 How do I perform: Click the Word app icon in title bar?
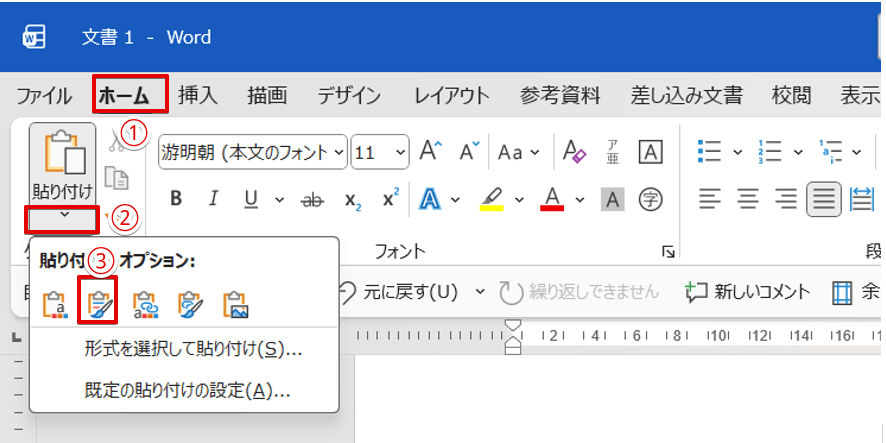click(x=34, y=37)
